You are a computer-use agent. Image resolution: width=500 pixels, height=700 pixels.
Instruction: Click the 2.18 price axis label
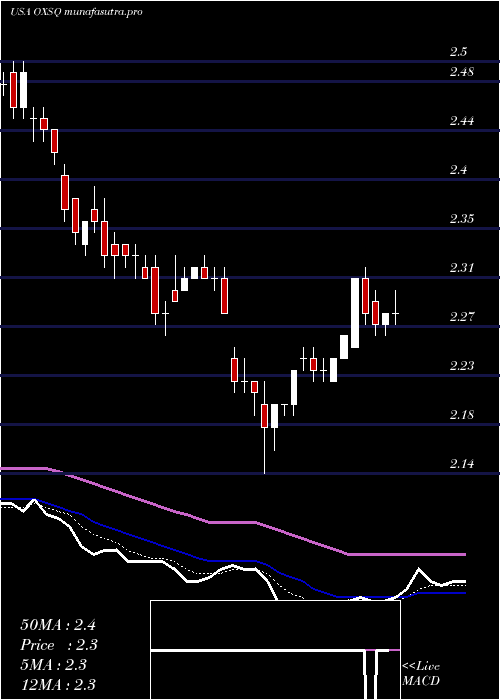462,415
